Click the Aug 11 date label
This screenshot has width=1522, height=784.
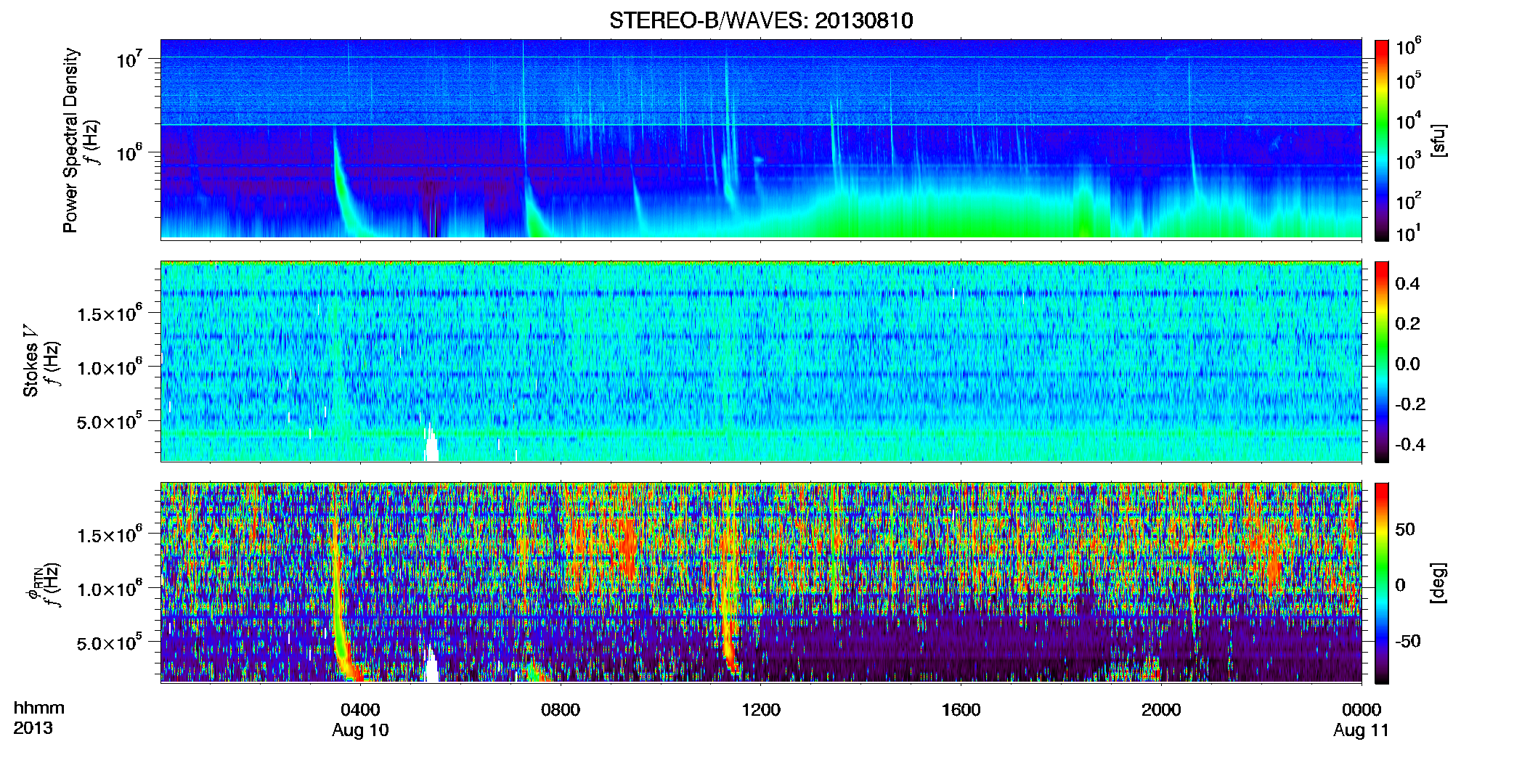pyautogui.click(x=1362, y=730)
